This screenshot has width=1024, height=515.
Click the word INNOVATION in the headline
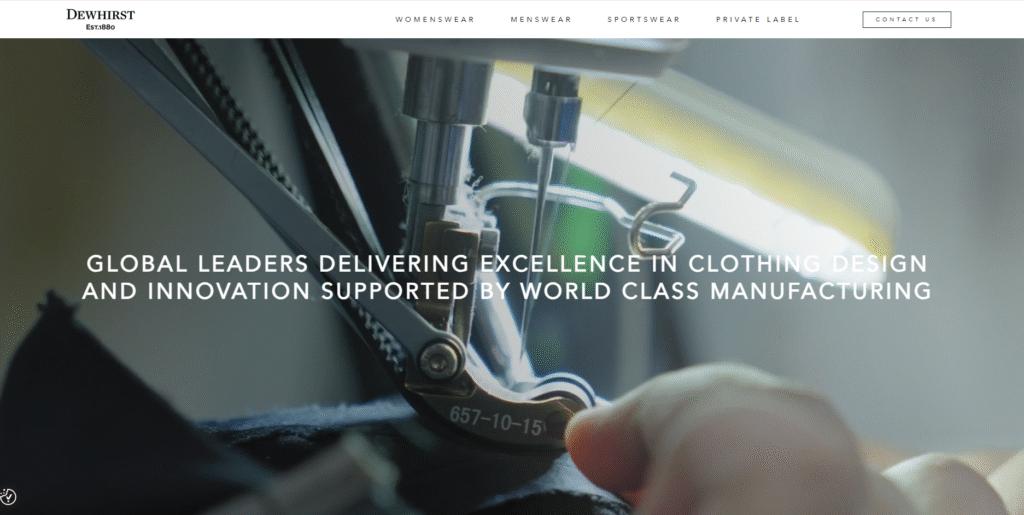coord(229,290)
